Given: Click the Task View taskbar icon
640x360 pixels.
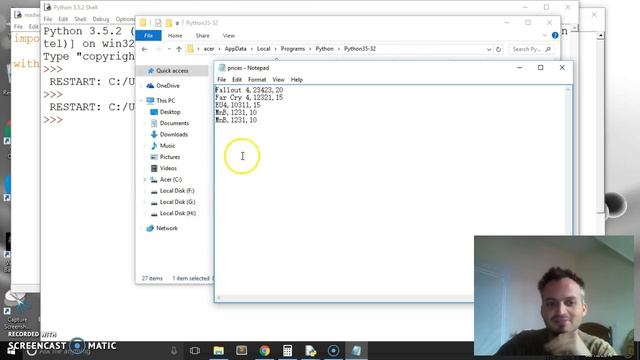Looking at the screenshot, I should coord(195,351).
